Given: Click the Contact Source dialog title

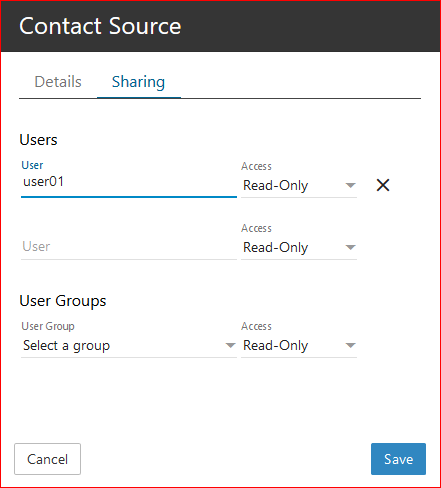Looking at the screenshot, I should [x=100, y=26].
